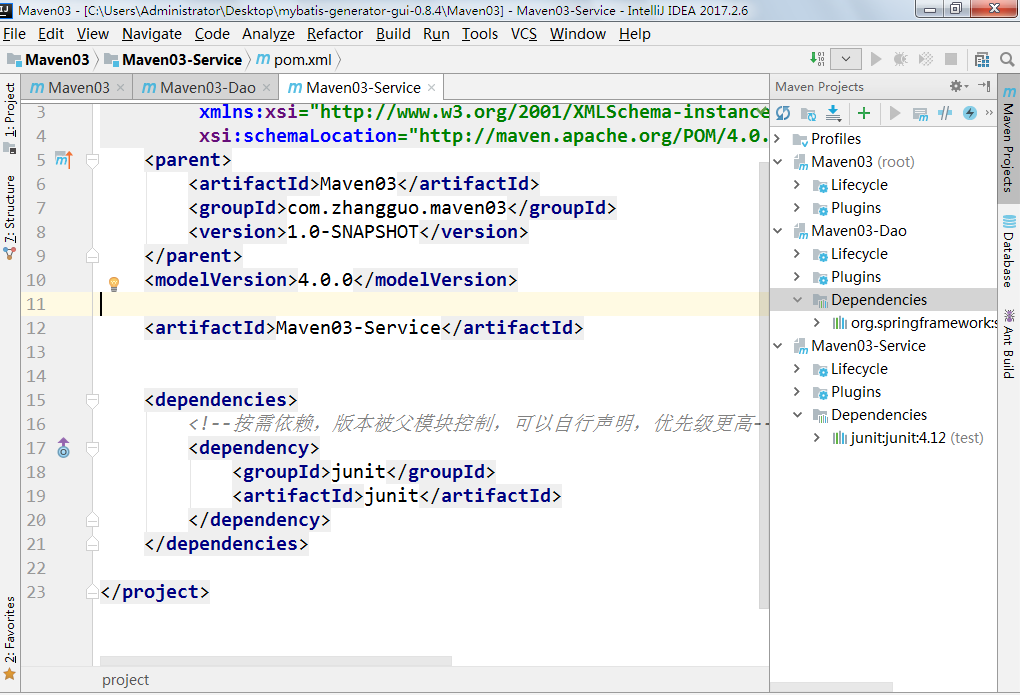Click the editor vertical scrollbar
The width and height of the screenshot is (1020, 695).
coord(764,385)
